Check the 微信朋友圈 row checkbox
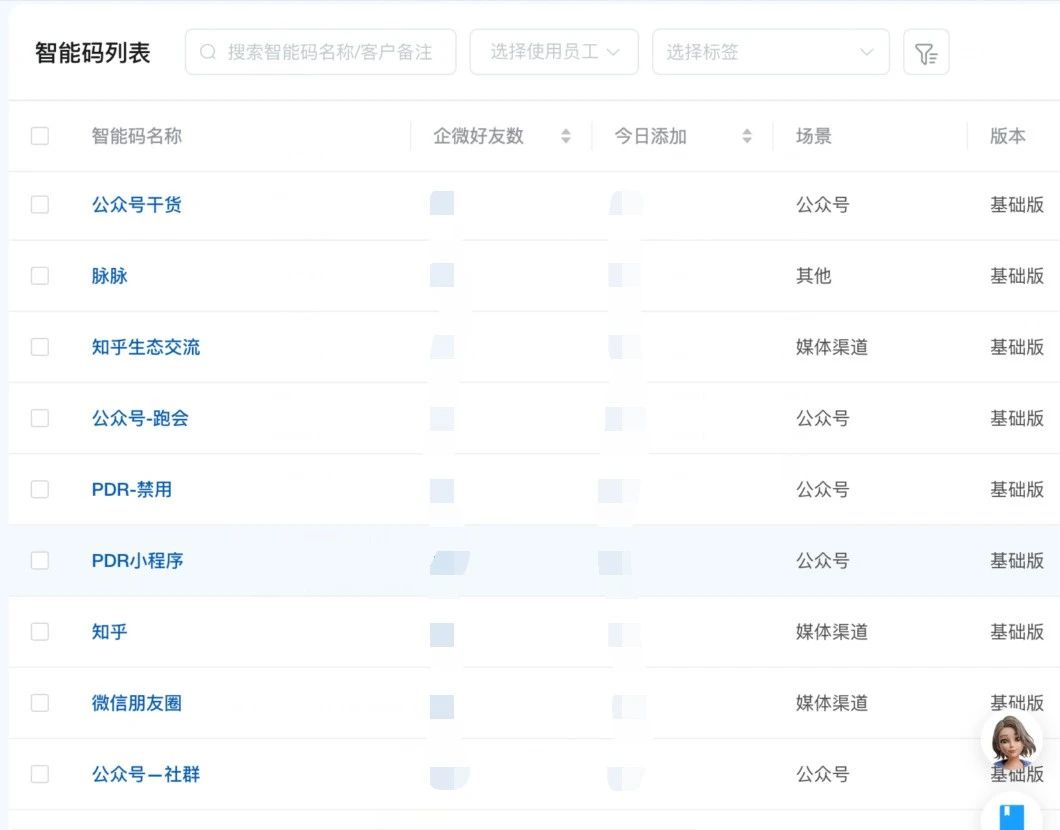Screen dimensions: 1060x830 click(40, 703)
